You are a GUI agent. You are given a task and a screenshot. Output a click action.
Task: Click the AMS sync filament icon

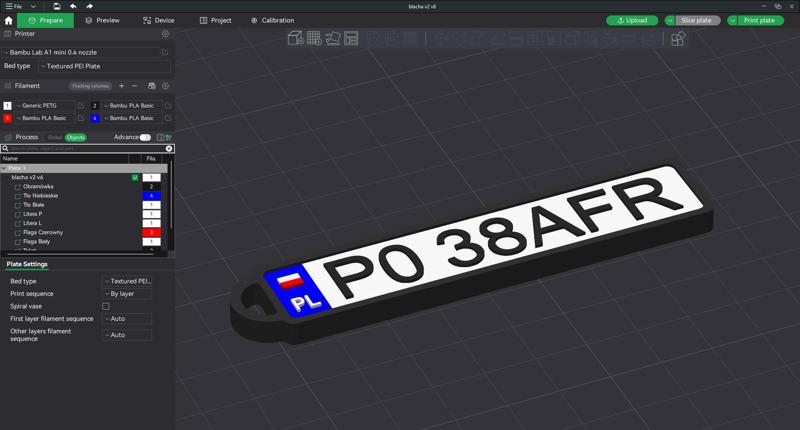point(152,86)
